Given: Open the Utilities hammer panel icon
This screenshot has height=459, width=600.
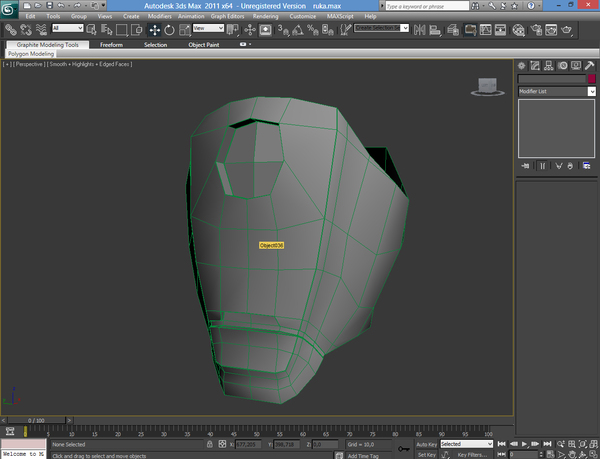Looking at the screenshot, I should [x=590, y=63].
